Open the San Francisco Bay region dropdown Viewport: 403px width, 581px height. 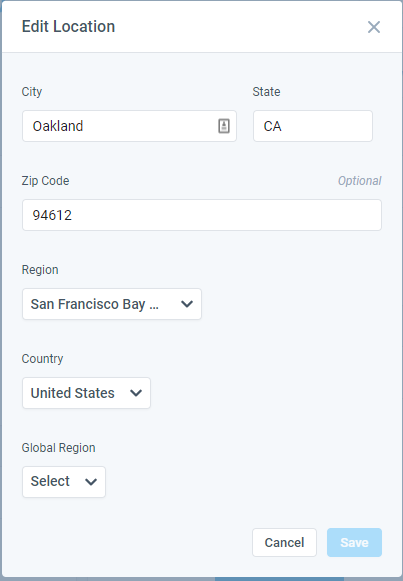tap(112, 304)
